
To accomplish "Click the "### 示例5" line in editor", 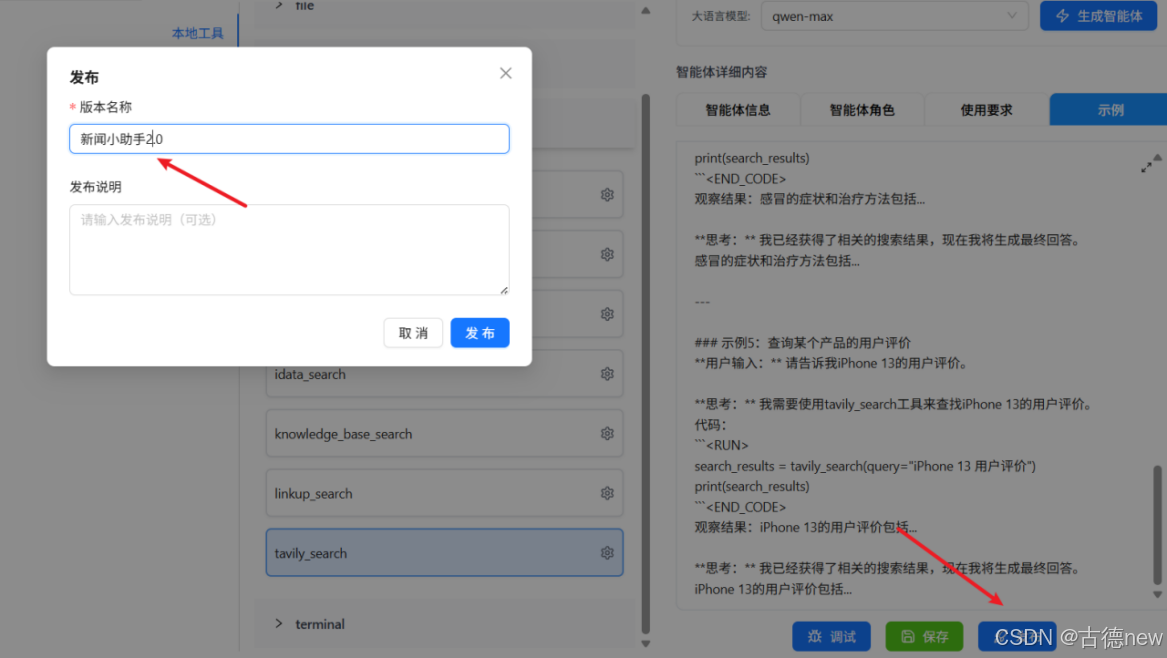I will coord(802,342).
